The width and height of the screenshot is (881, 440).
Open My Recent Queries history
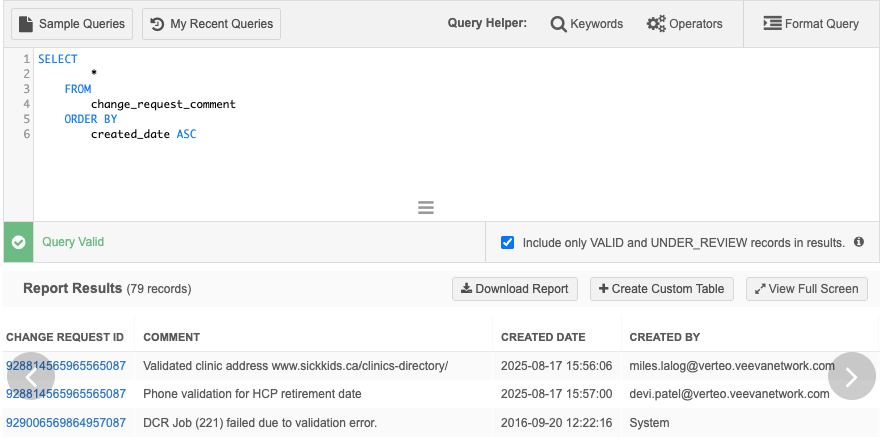coord(212,24)
